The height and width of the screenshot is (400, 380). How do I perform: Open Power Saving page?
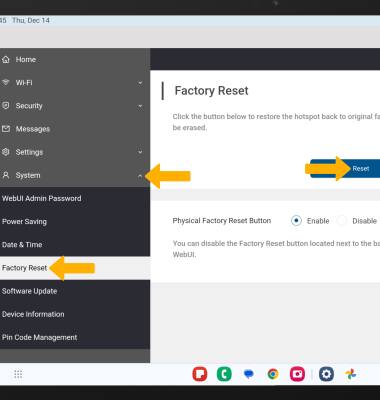(x=75, y=221)
